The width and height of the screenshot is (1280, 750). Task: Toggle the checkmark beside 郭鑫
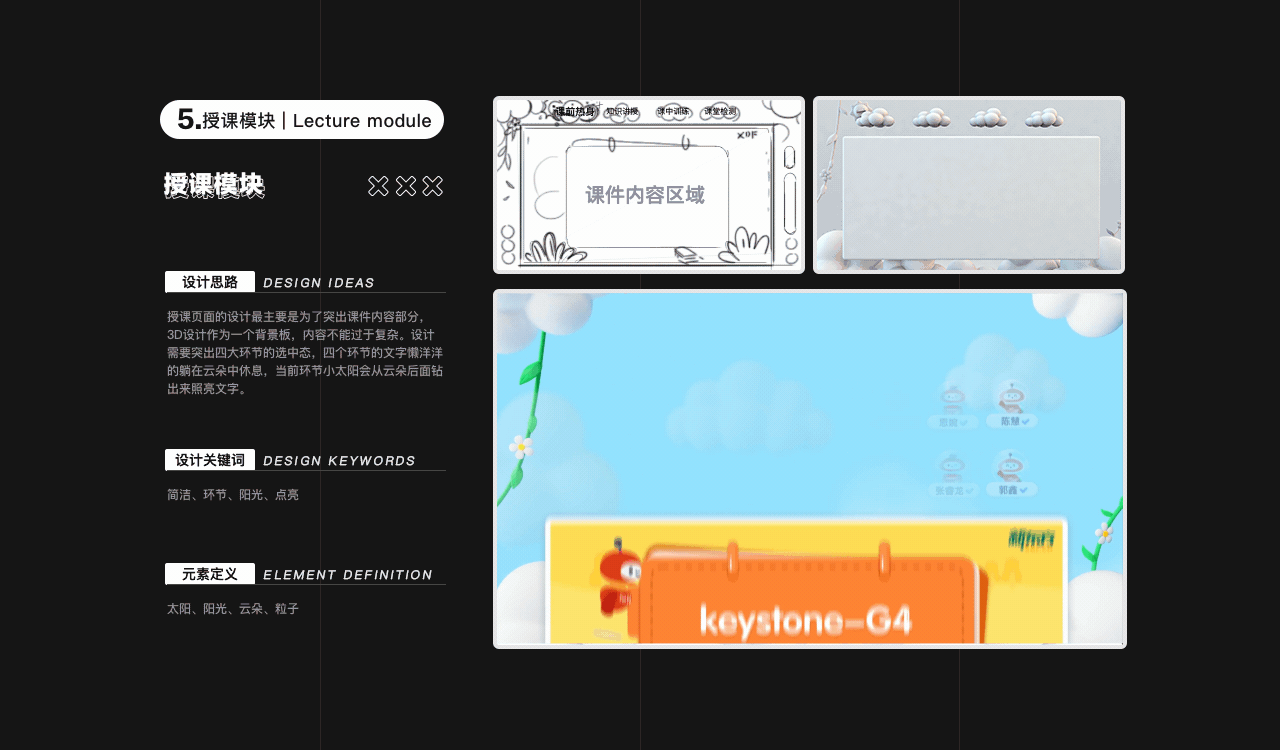pyautogui.click(x=1022, y=488)
